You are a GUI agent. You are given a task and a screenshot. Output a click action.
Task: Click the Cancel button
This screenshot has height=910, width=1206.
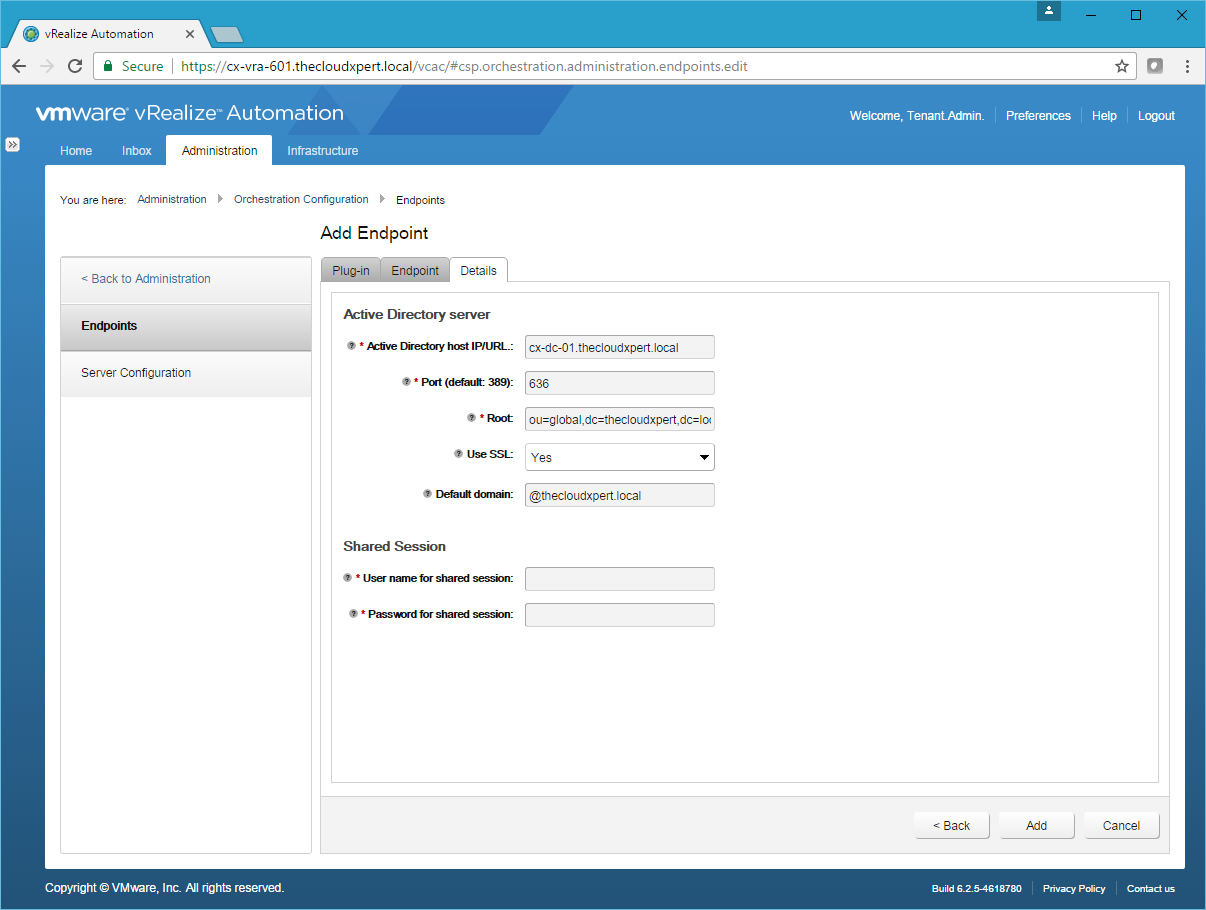point(1121,825)
